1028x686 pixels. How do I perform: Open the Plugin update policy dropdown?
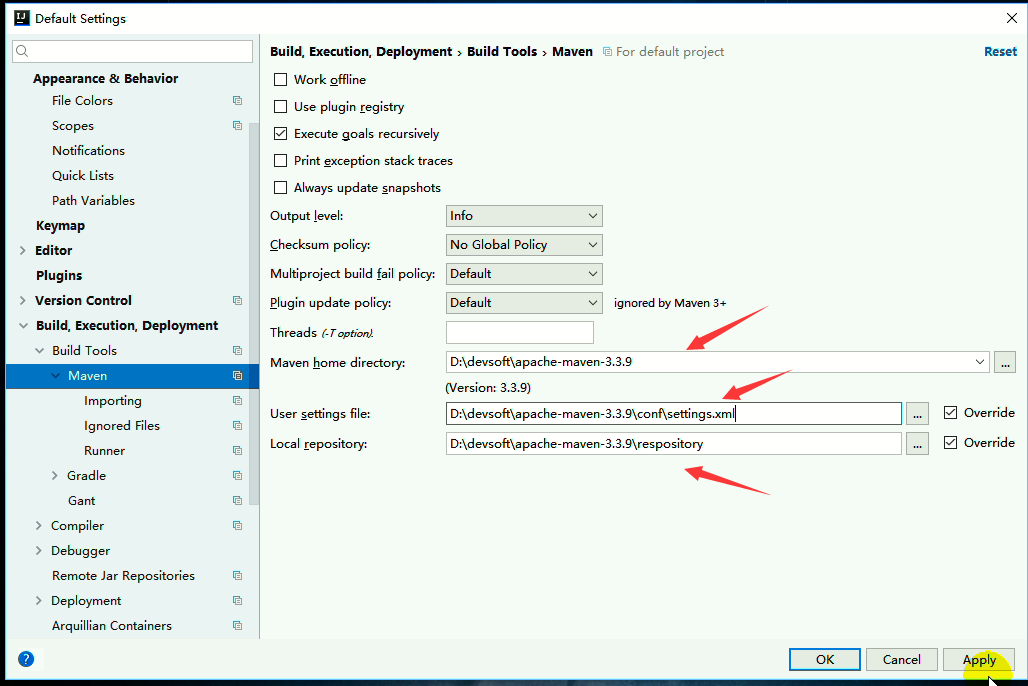524,302
